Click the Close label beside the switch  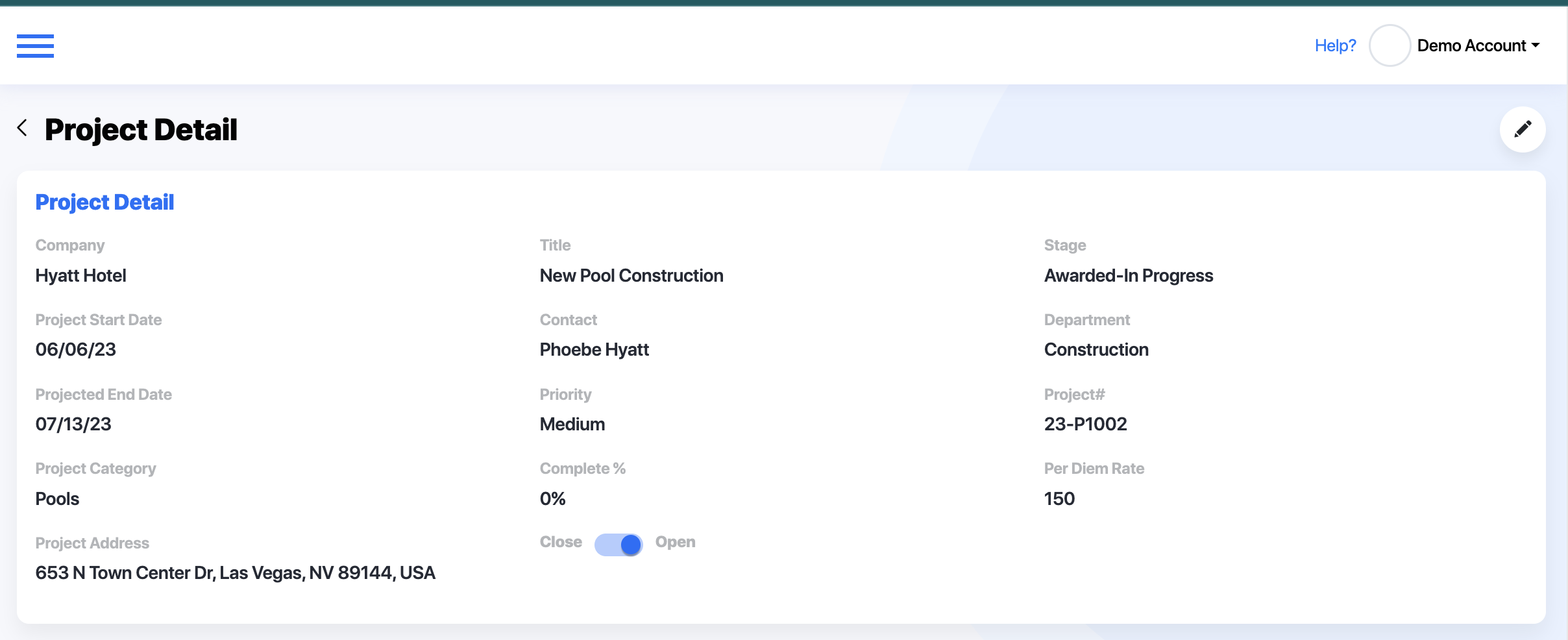(x=561, y=542)
